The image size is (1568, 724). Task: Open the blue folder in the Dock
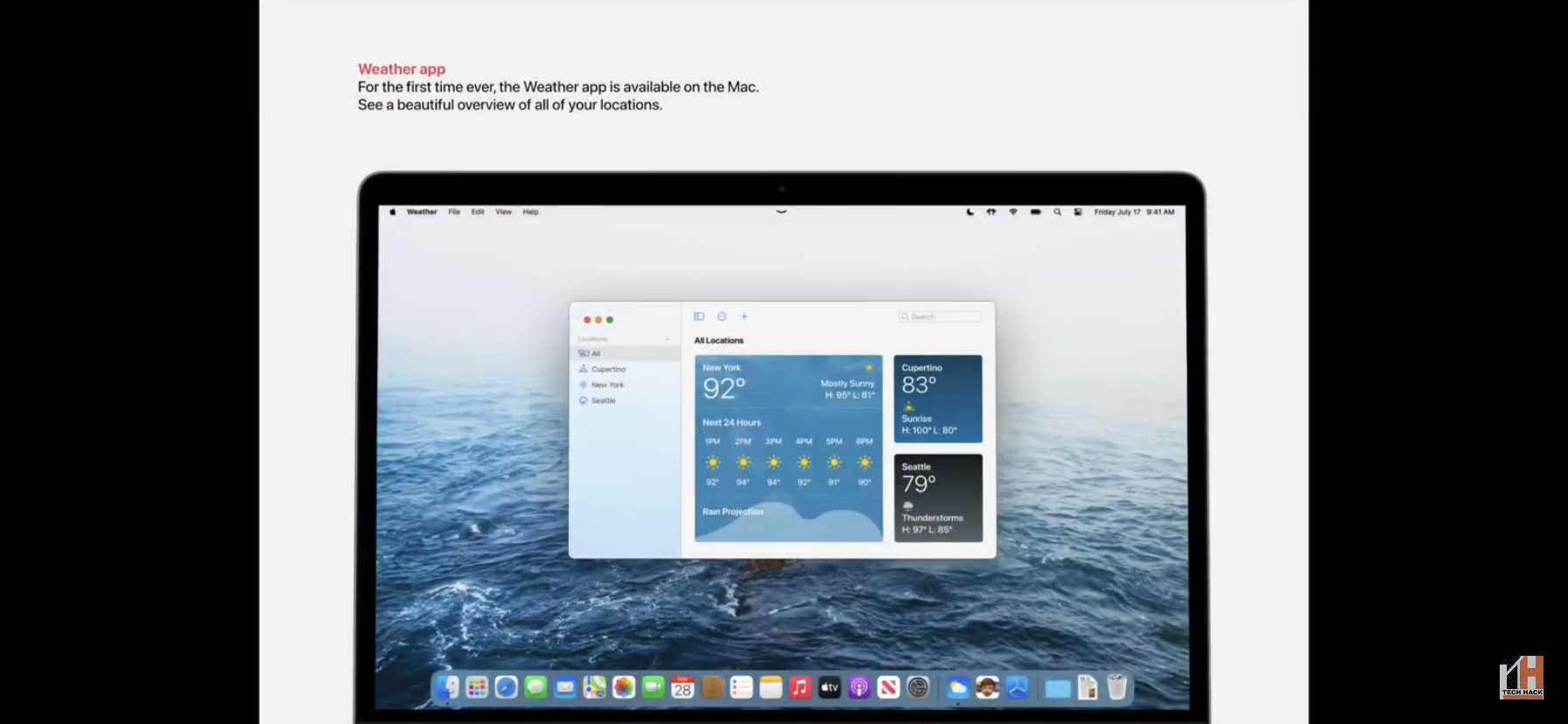pyautogui.click(x=1058, y=689)
